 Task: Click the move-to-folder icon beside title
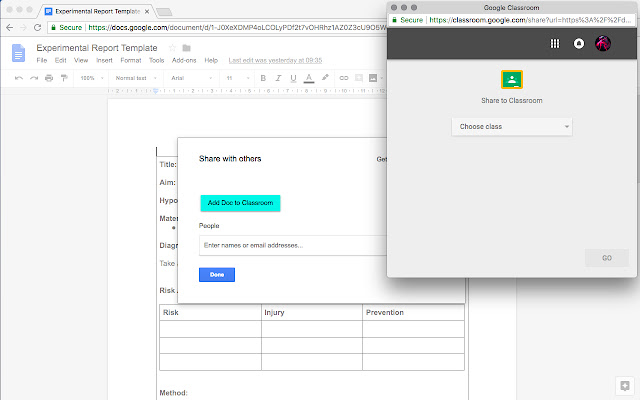pos(187,48)
